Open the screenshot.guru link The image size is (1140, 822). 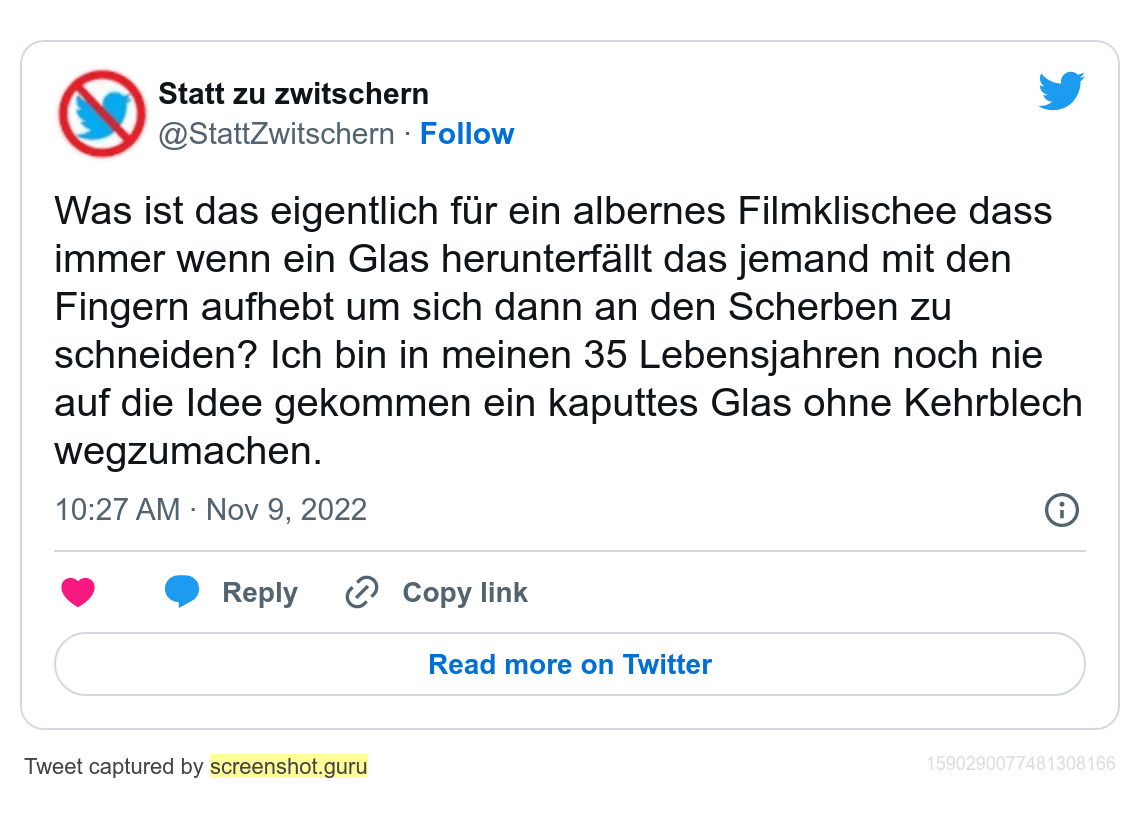289,767
